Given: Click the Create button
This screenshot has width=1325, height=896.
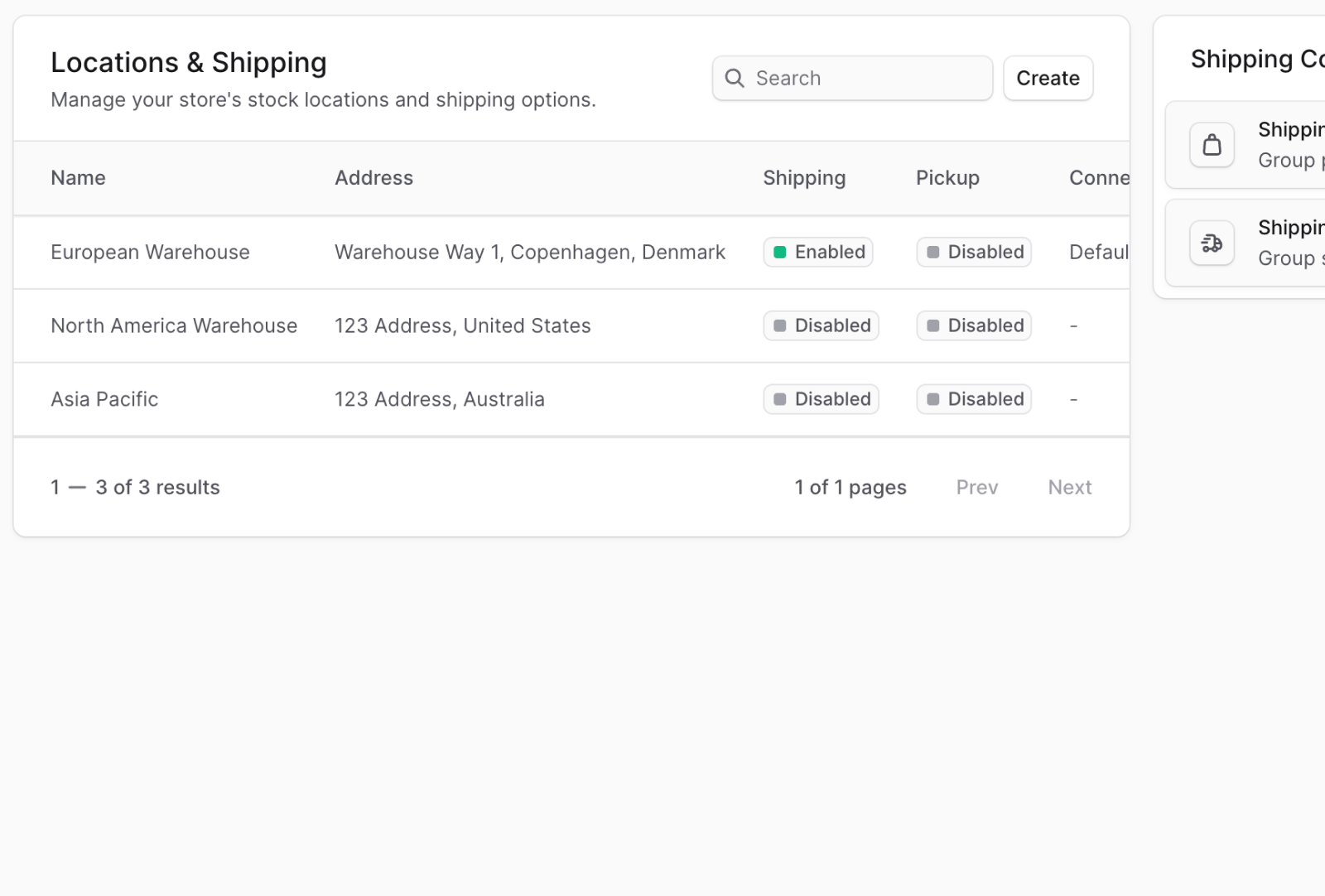Looking at the screenshot, I should (1048, 78).
